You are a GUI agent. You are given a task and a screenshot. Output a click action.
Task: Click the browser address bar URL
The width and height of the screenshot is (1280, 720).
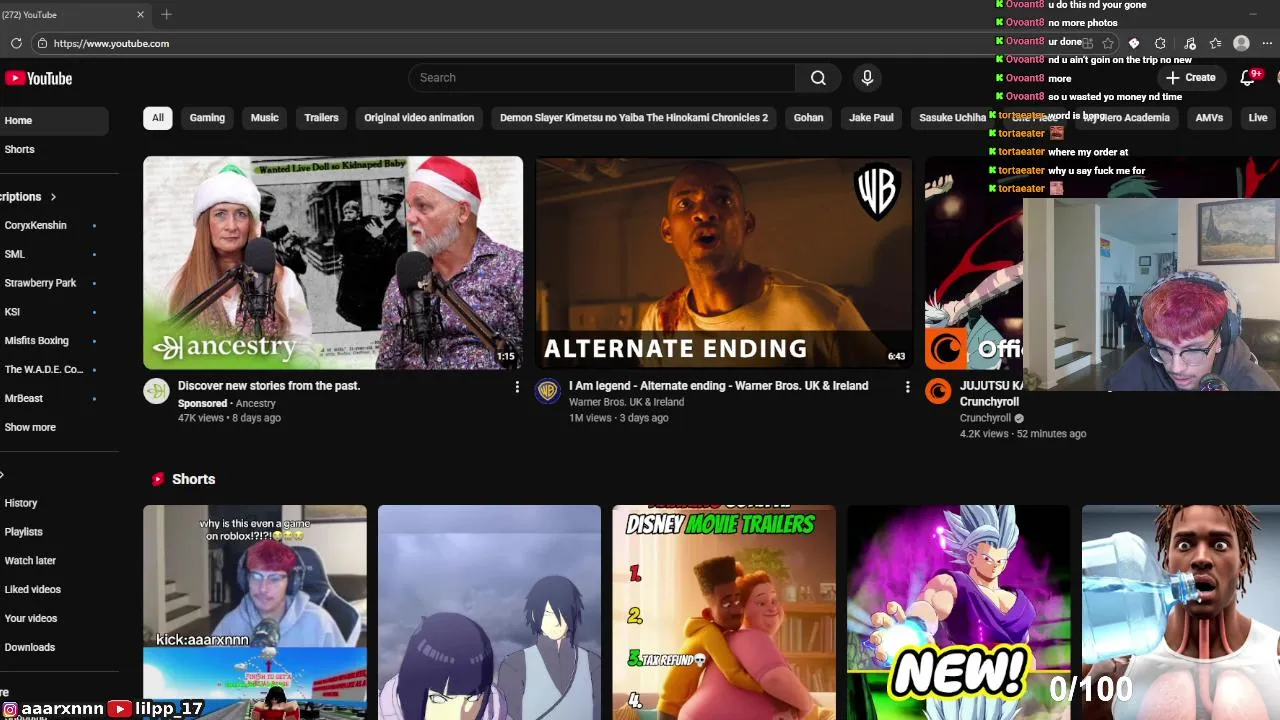click(x=111, y=43)
